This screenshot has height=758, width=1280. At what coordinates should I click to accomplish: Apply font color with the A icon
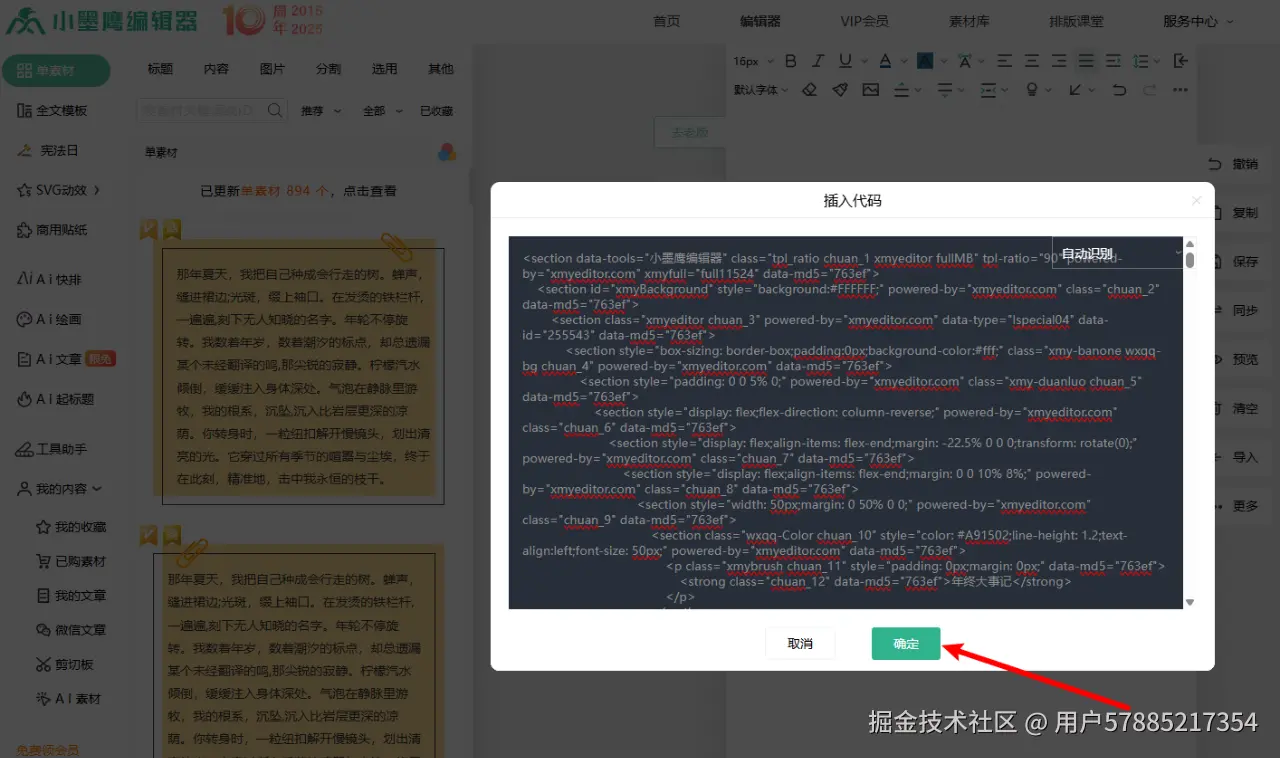point(885,61)
